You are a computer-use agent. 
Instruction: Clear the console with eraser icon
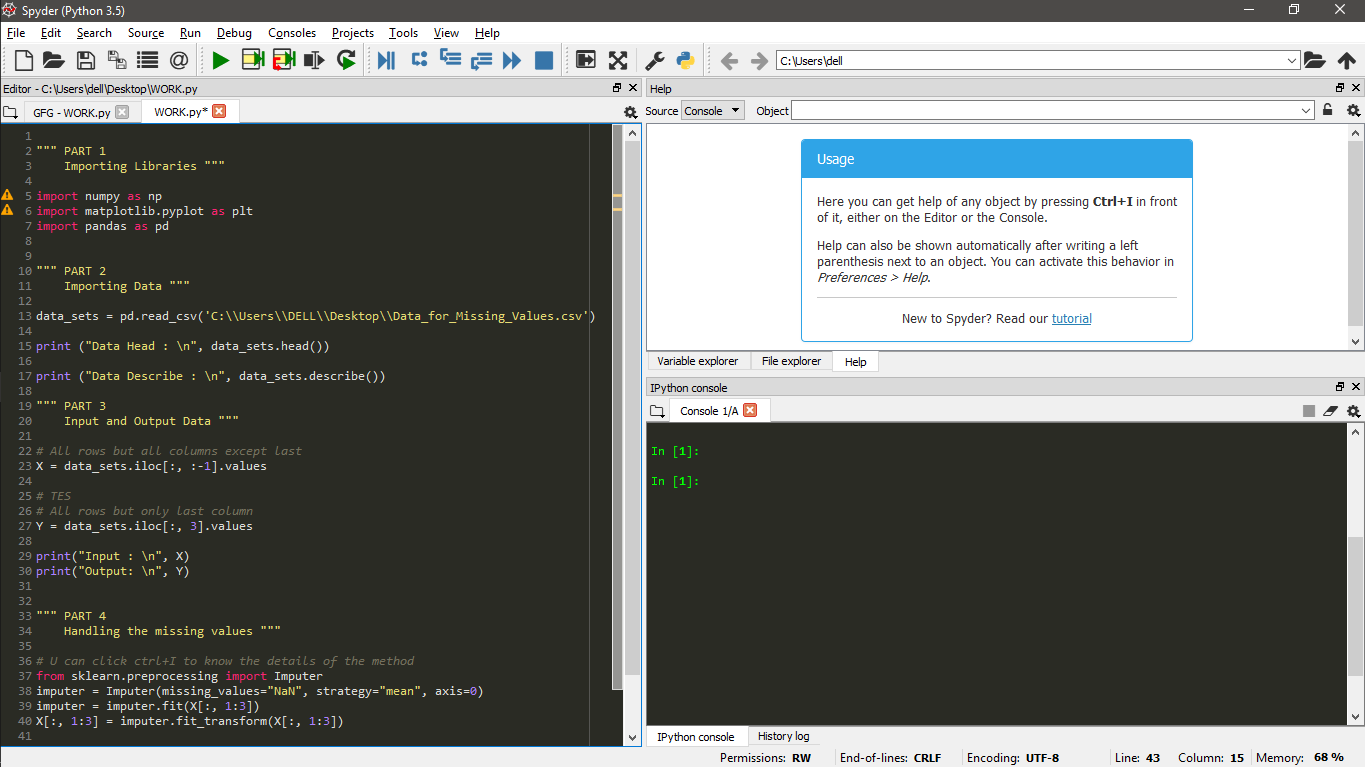[x=1330, y=411]
